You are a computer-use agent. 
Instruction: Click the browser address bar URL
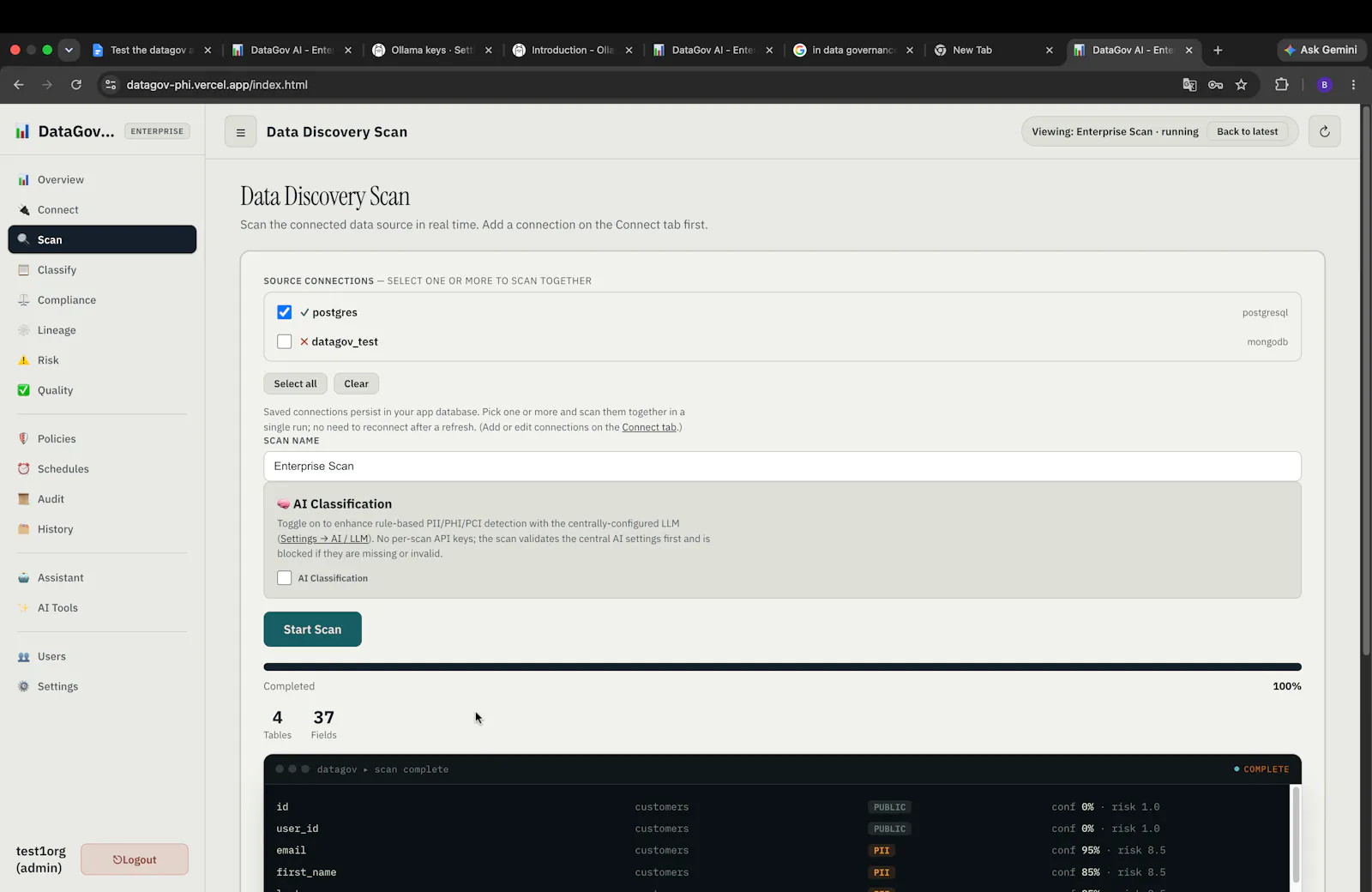[217, 85]
